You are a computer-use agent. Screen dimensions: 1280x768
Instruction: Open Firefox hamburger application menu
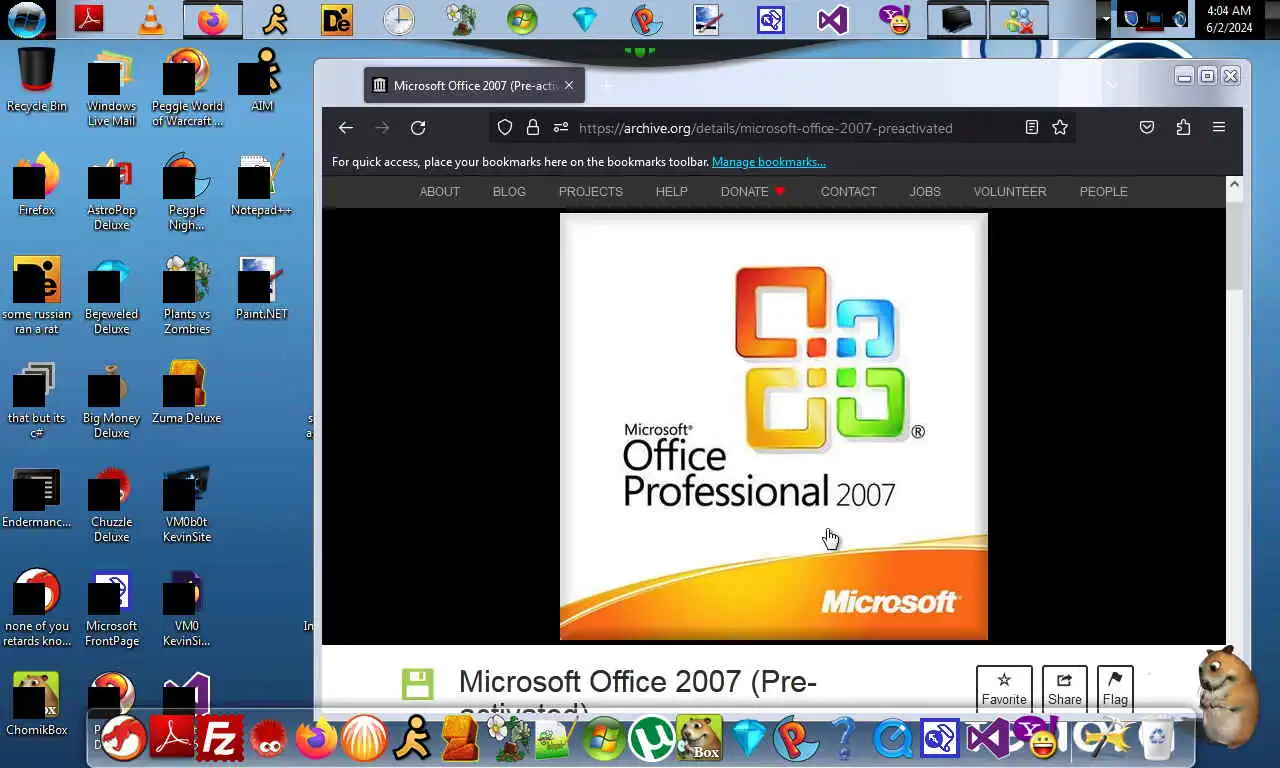(1219, 128)
